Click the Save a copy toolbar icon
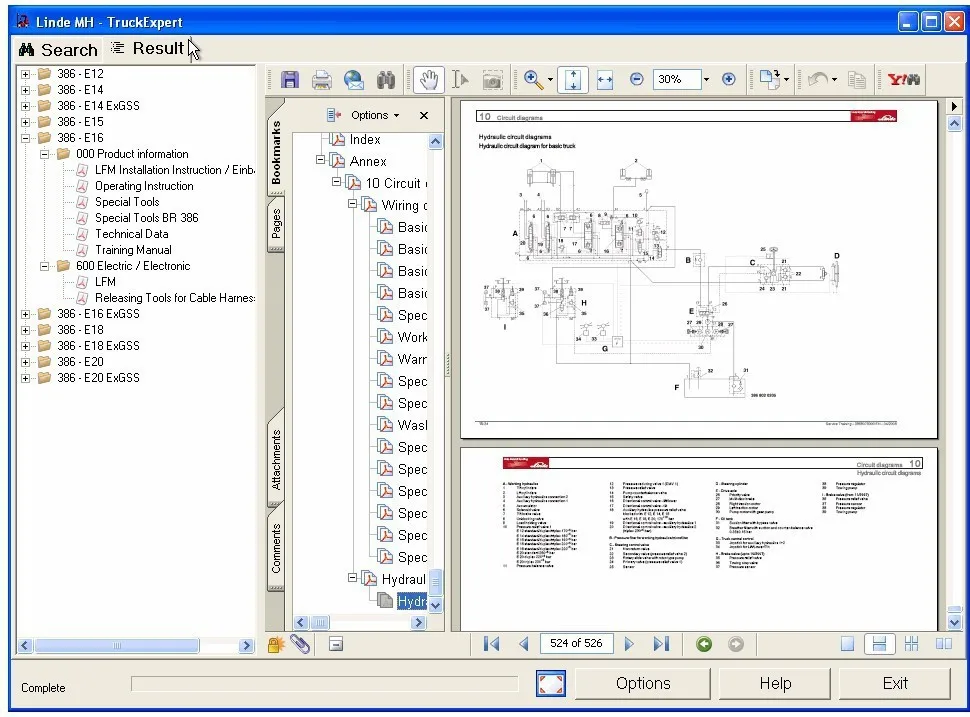The image size is (970, 717). (x=290, y=79)
